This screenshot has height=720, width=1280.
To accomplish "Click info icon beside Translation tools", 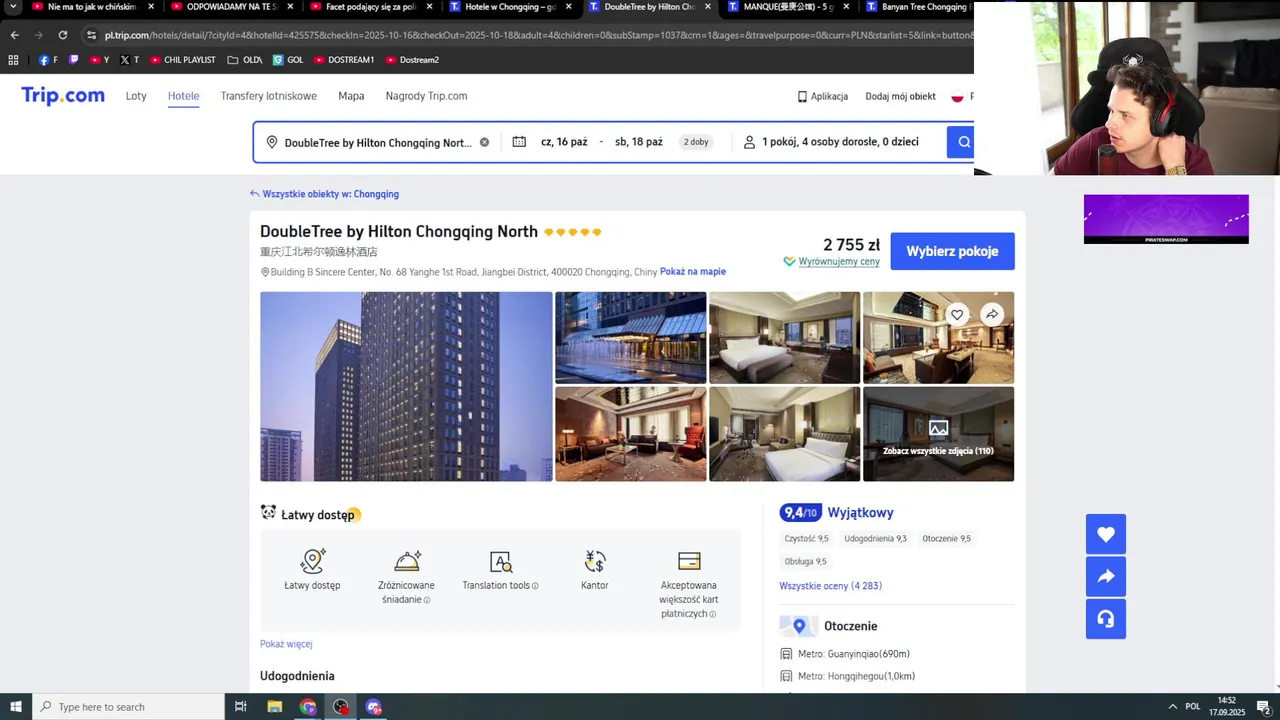I will coord(535,586).
